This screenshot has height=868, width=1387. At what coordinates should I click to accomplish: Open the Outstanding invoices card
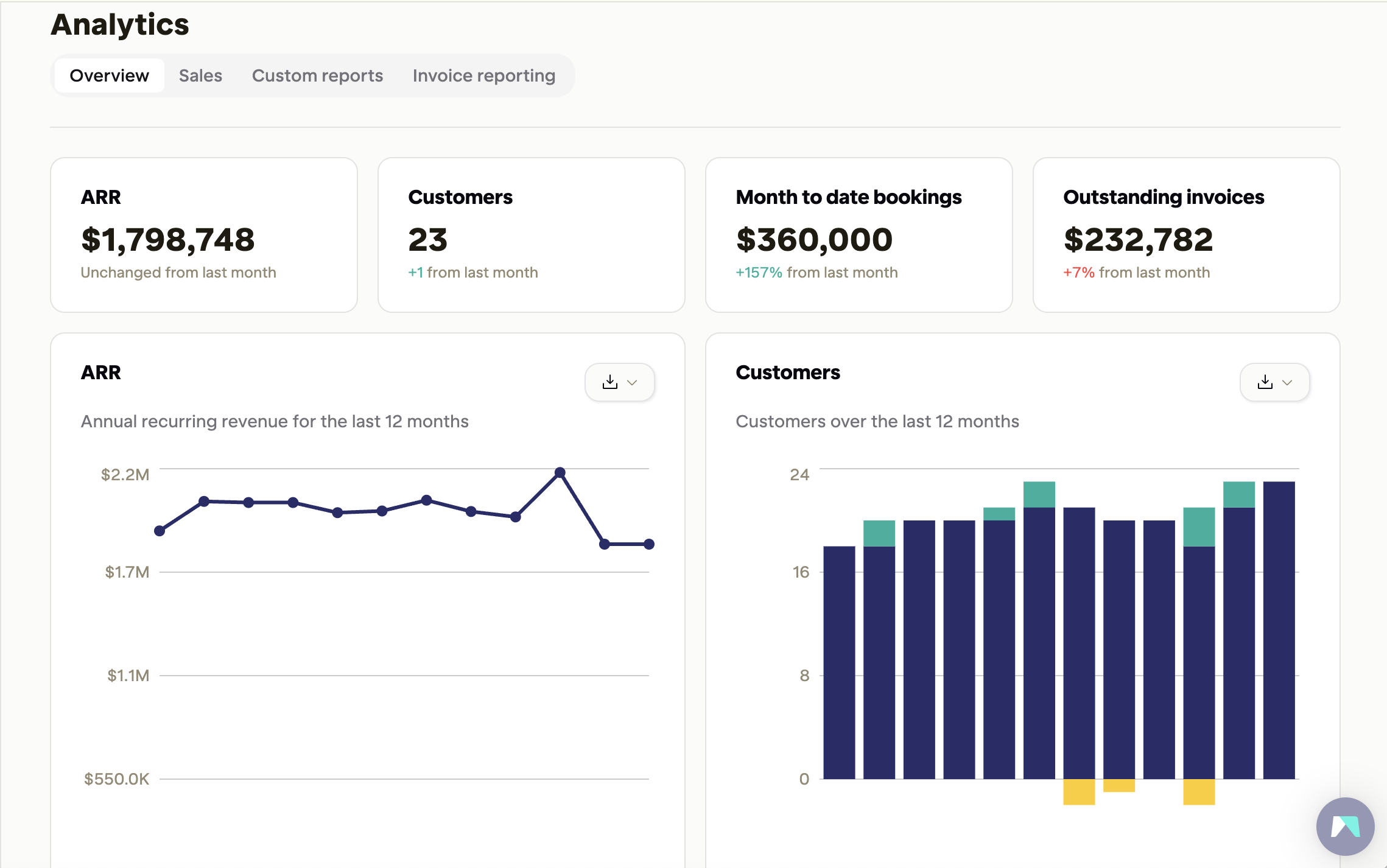1186,235
